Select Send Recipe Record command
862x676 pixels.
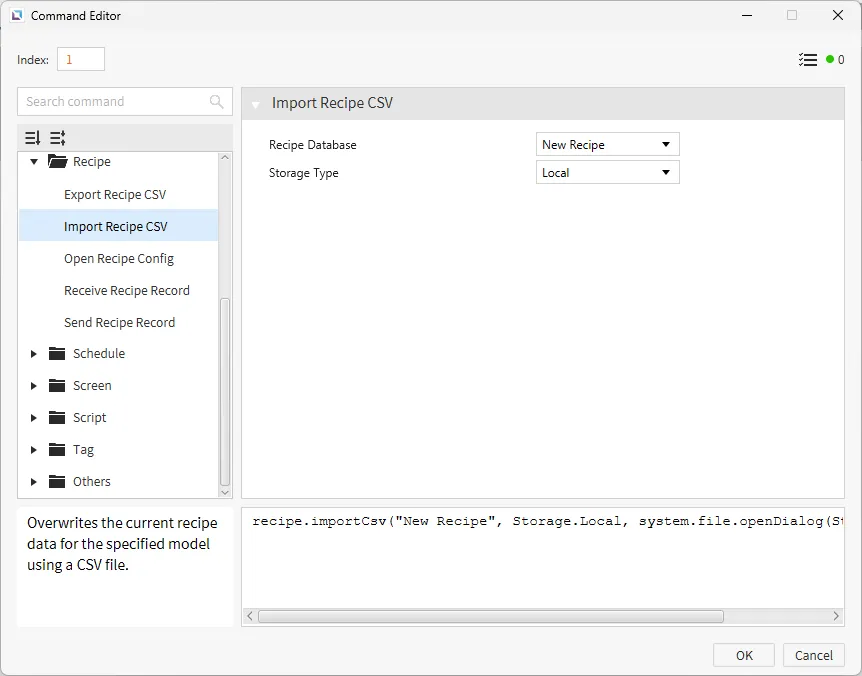tap(119, 323)
